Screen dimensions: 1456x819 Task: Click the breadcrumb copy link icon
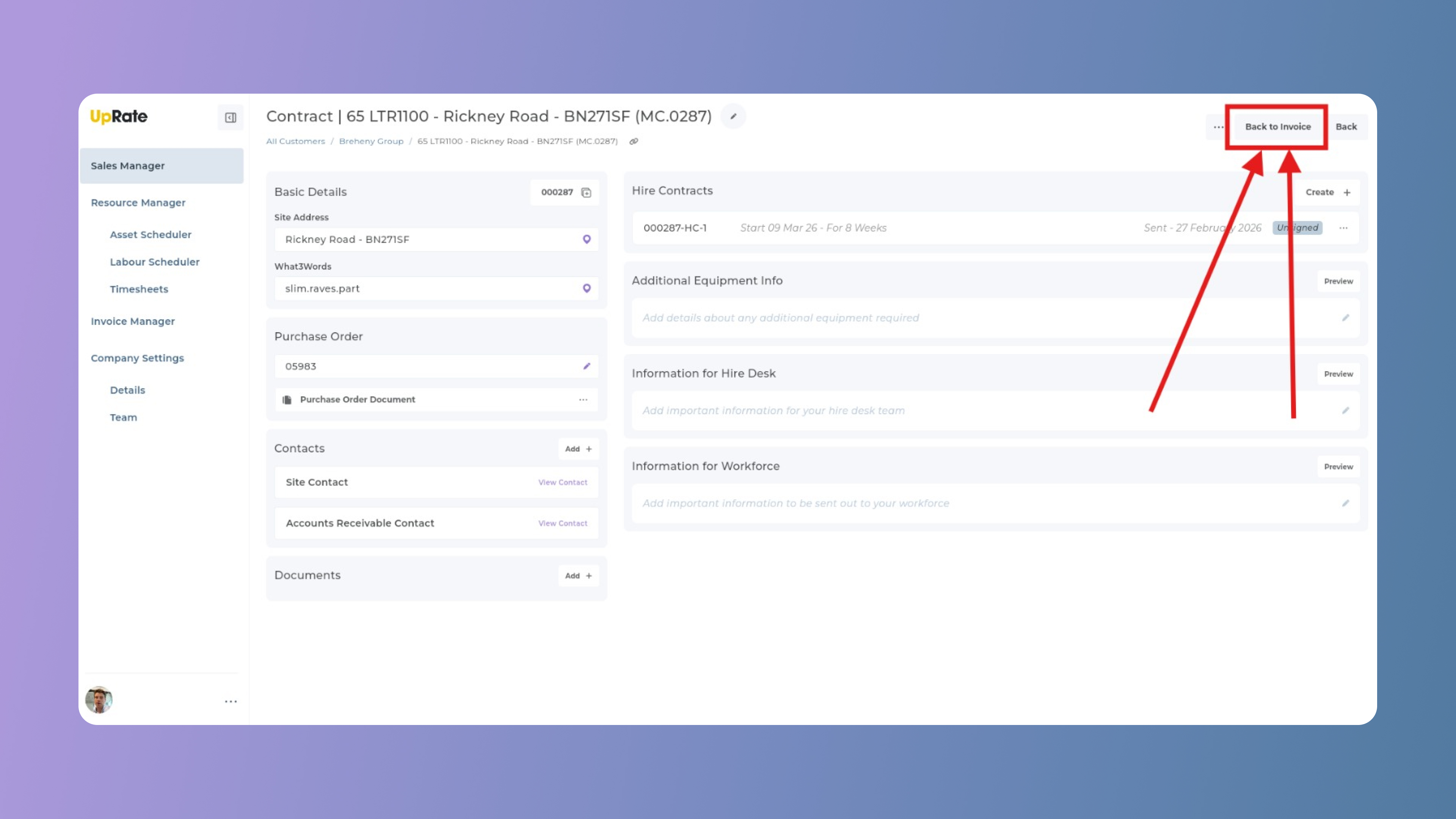tap(634, 141)
